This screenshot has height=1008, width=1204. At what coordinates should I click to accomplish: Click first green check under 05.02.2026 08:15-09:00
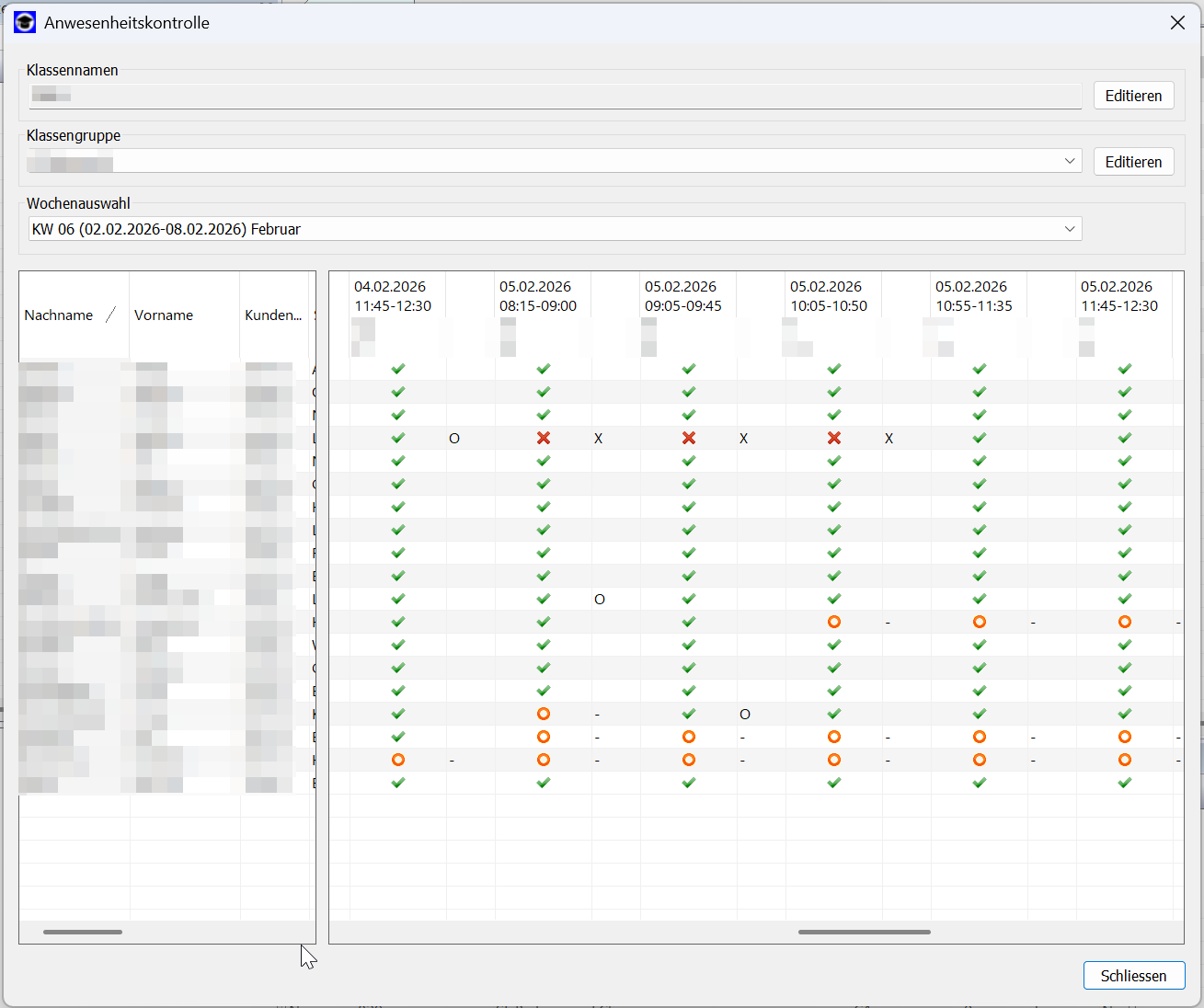[x=544, y=369]
